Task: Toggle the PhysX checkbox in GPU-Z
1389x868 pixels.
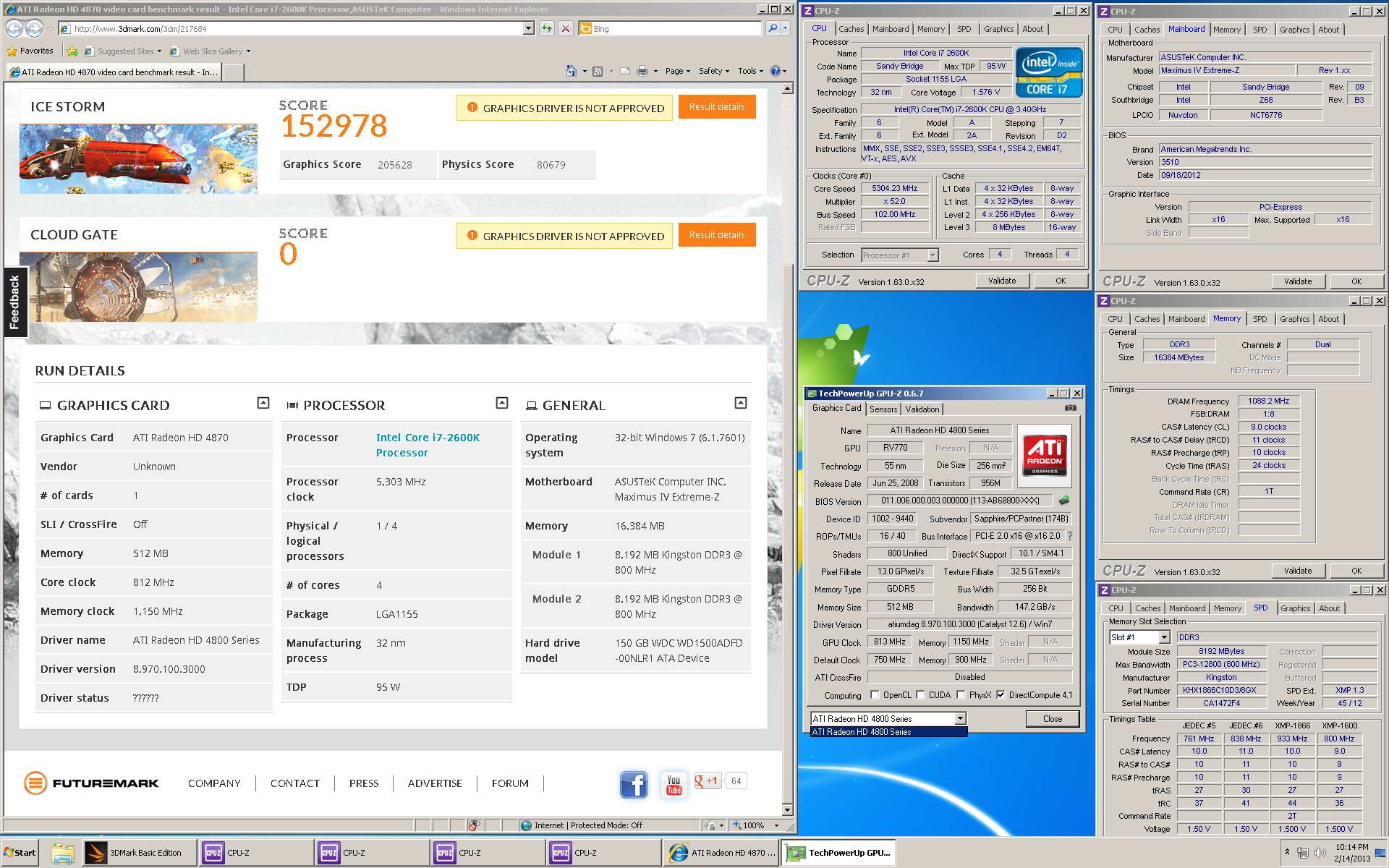Action: (x=961, y=694)
